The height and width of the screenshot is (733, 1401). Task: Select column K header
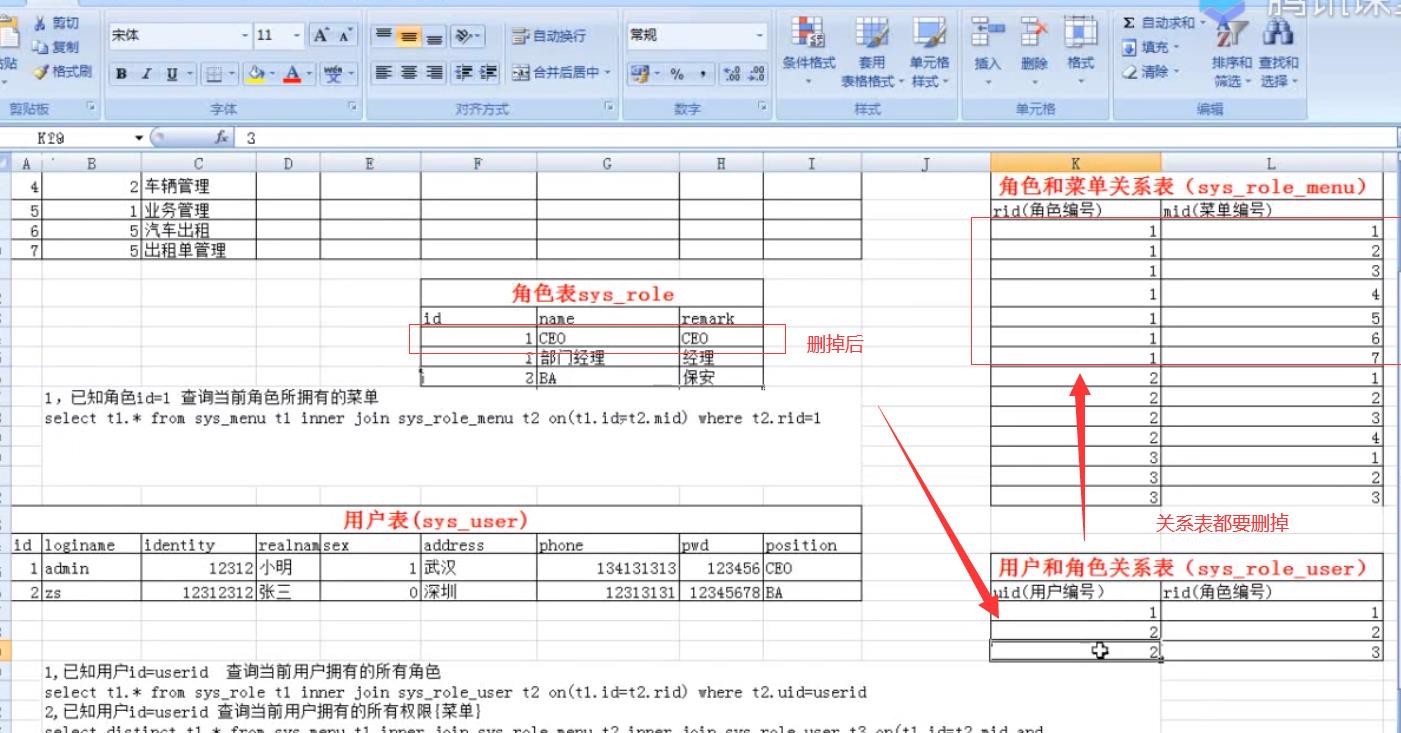pyautogui.click(x=1076, y=161)
